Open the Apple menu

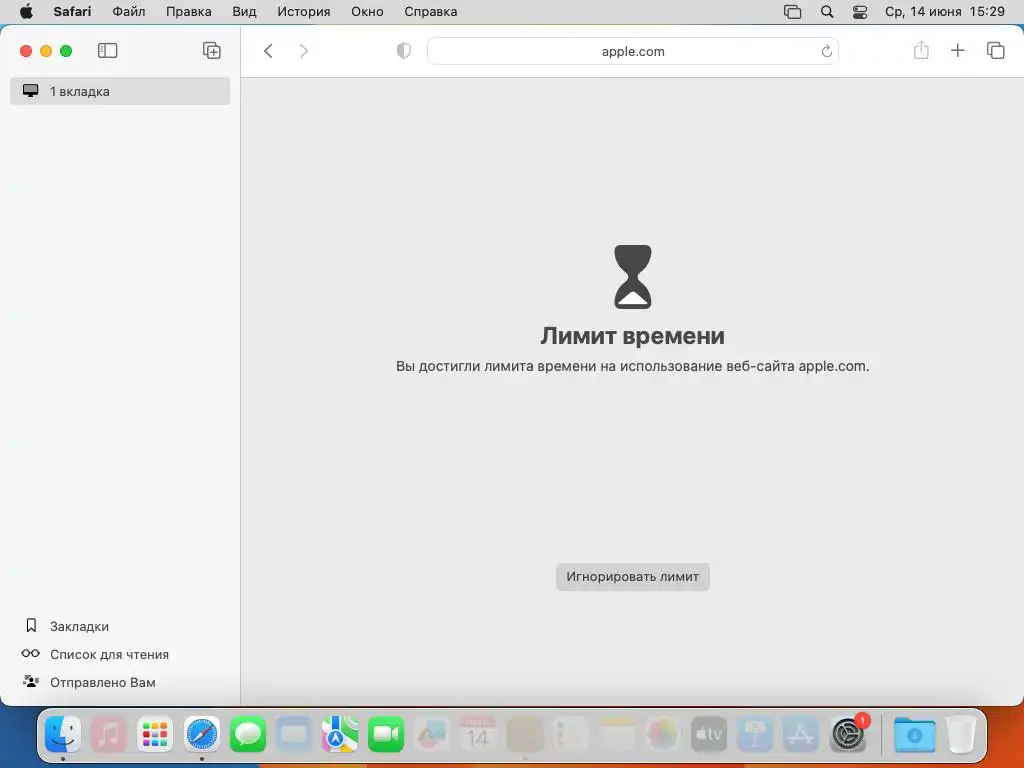[26, 12]
